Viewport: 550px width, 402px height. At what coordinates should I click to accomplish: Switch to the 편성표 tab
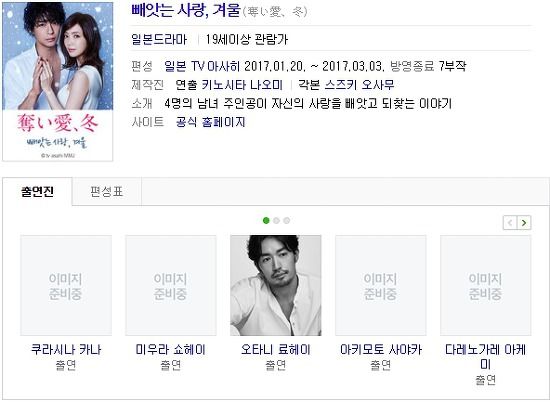[107, 192]
